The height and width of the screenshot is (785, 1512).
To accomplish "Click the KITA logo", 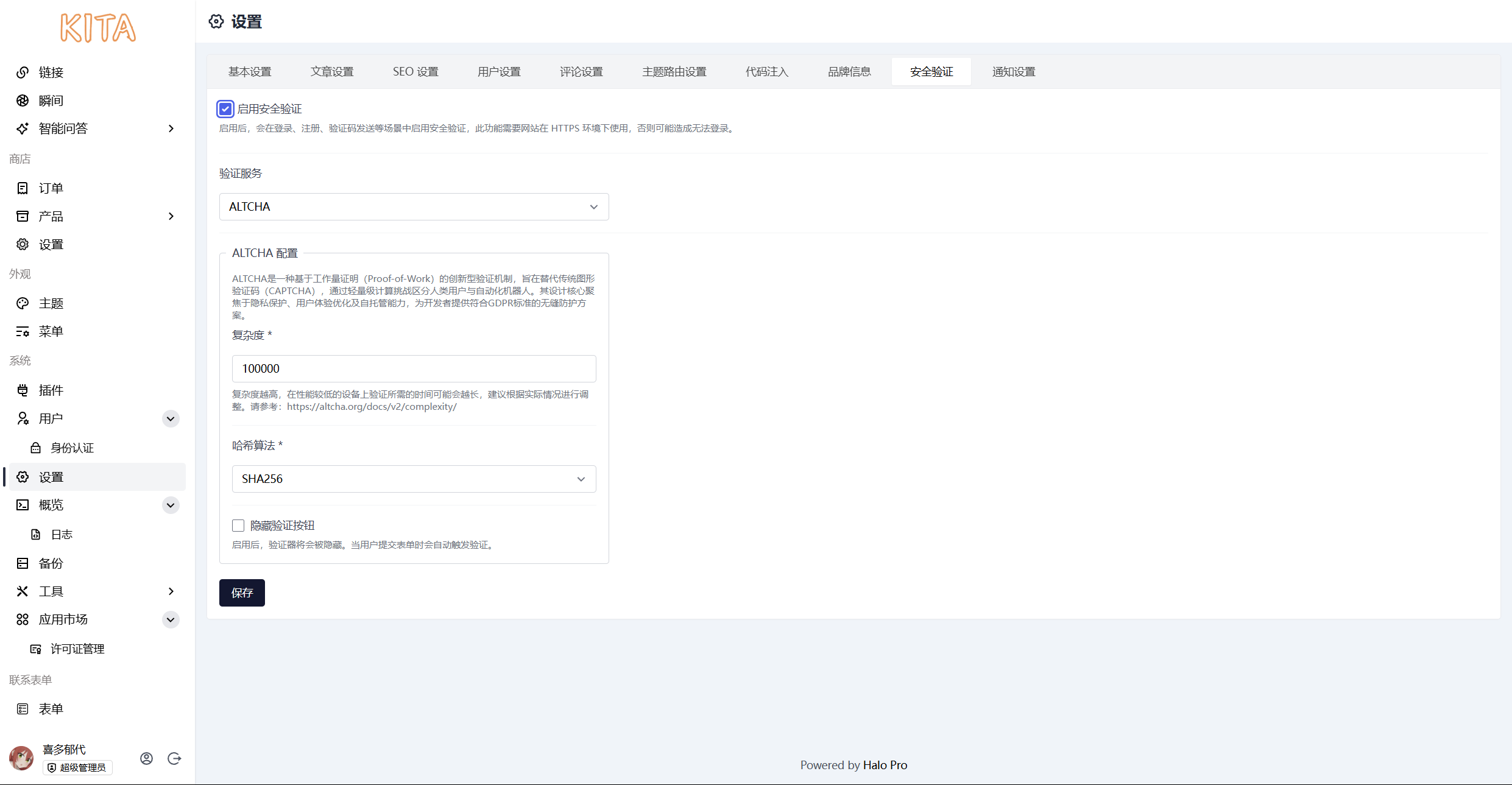I will click(98, 28).
